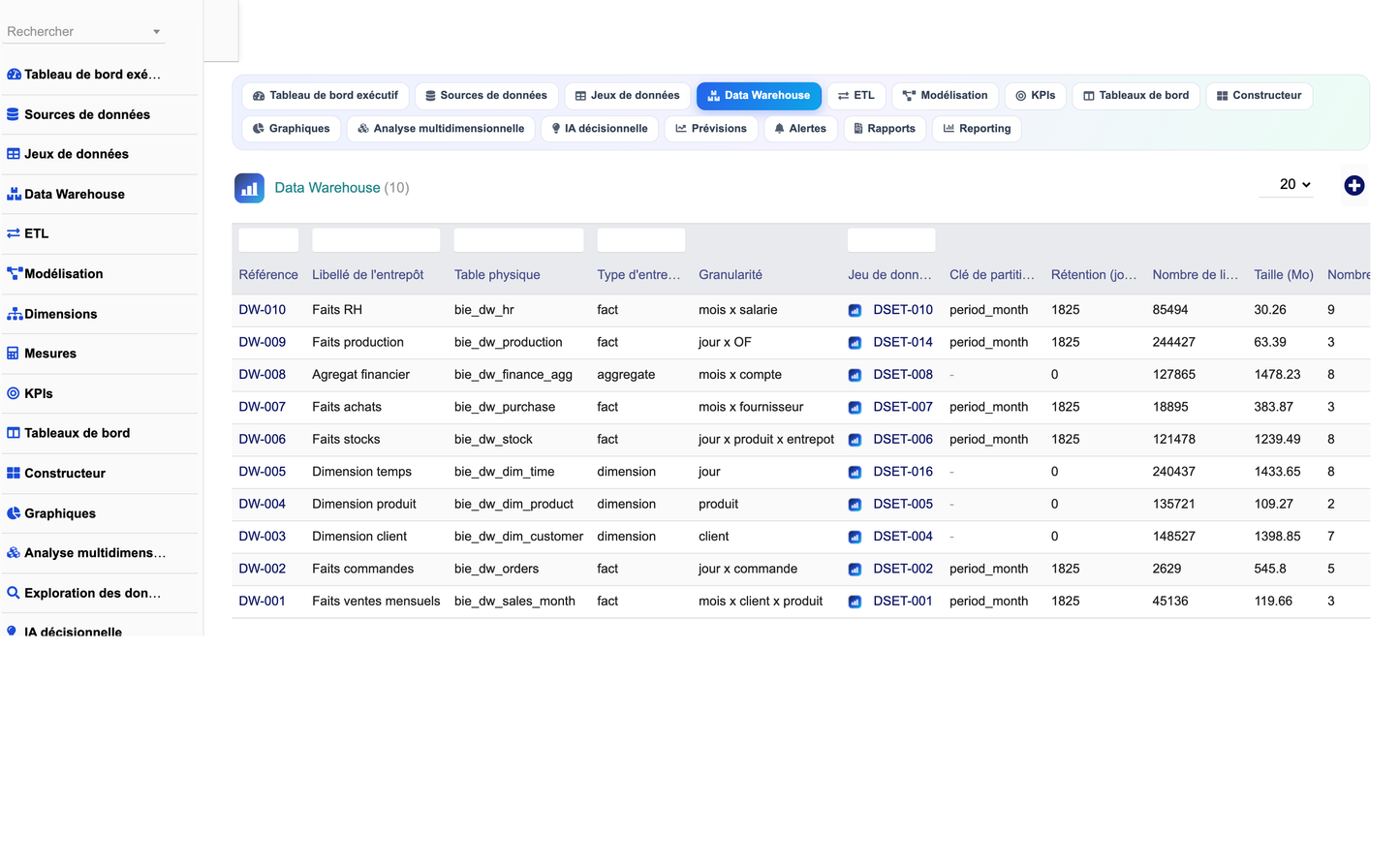This screenshot has width=1400, height=866.
Task: Switch to the Constructeur tab
Action: click(1260, 96)
